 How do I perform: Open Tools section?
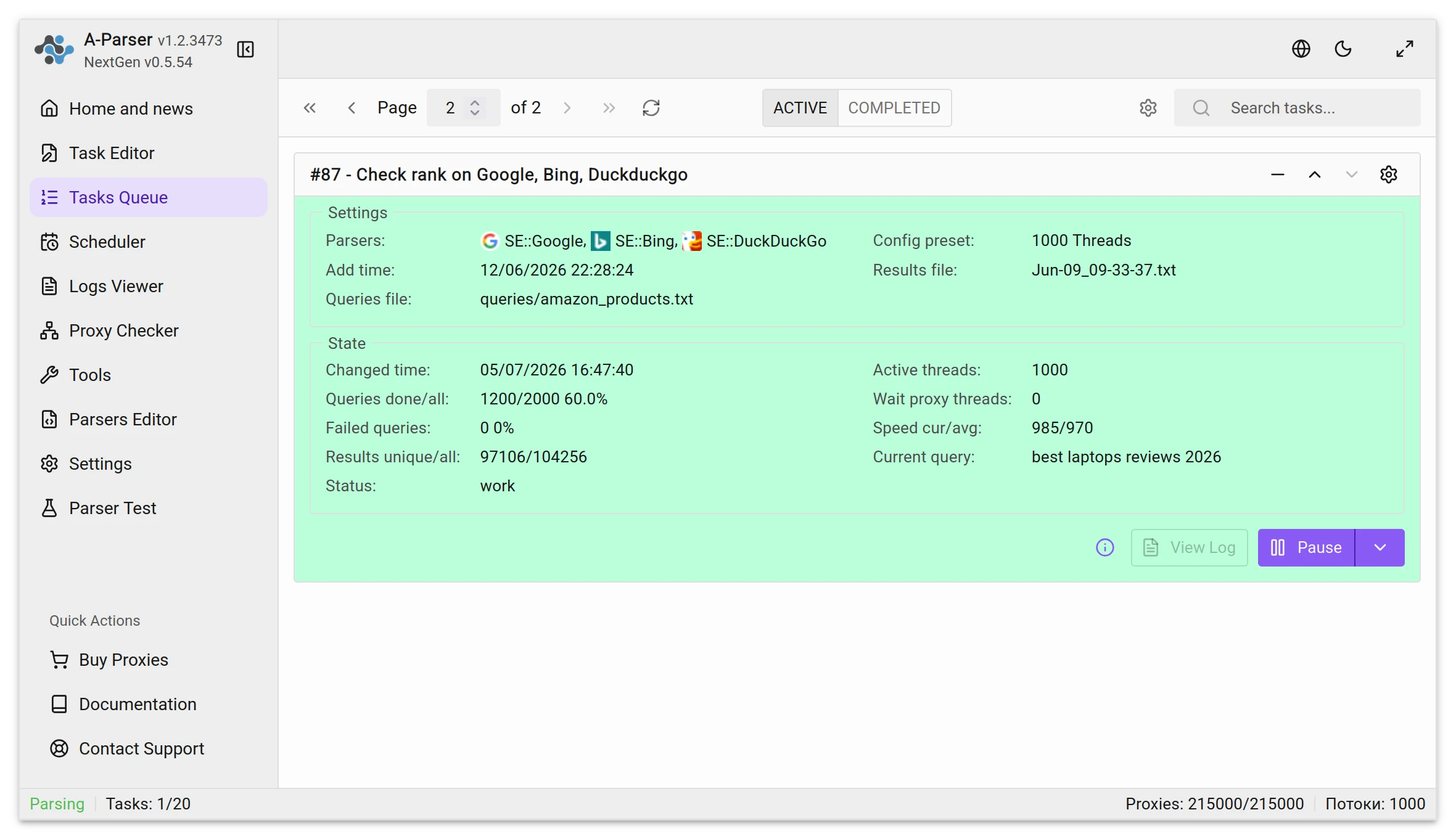149,375
